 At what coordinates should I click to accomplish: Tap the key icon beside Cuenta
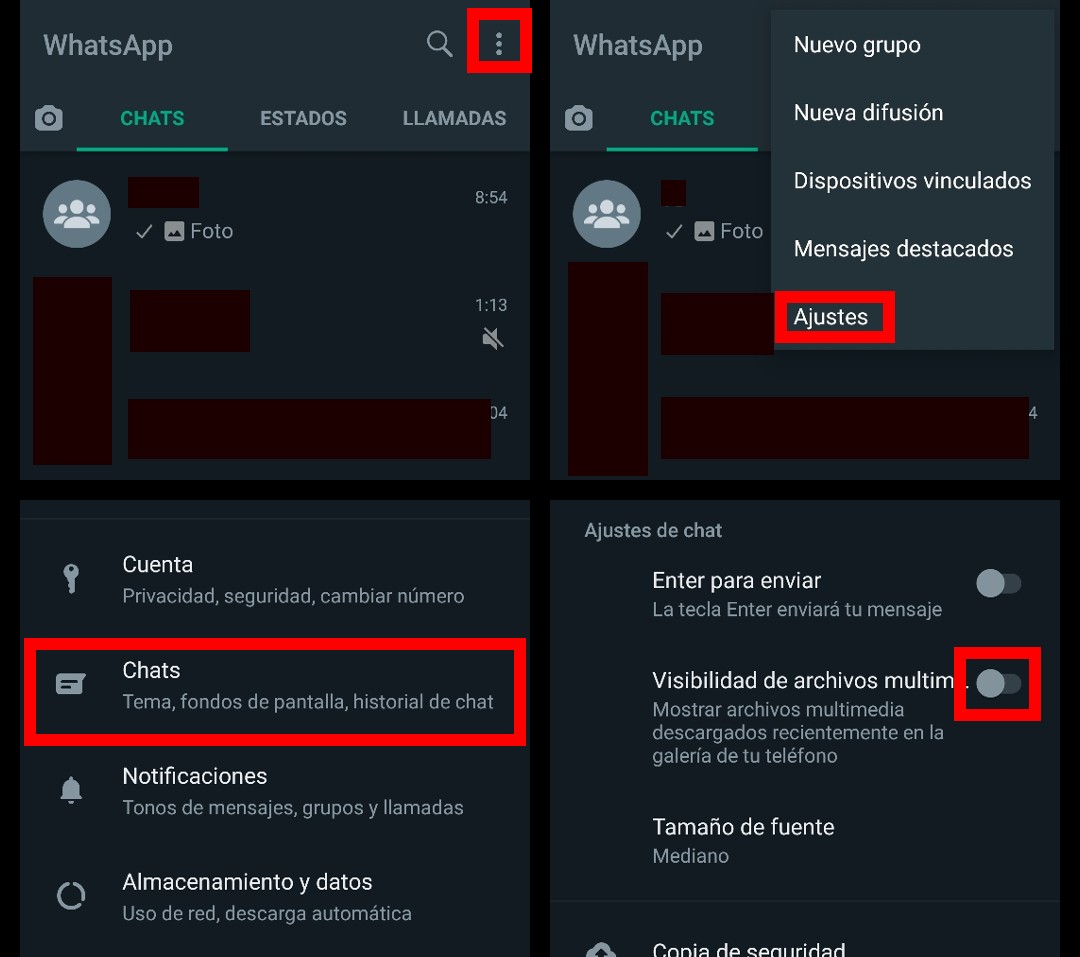[x=71, y=579]
